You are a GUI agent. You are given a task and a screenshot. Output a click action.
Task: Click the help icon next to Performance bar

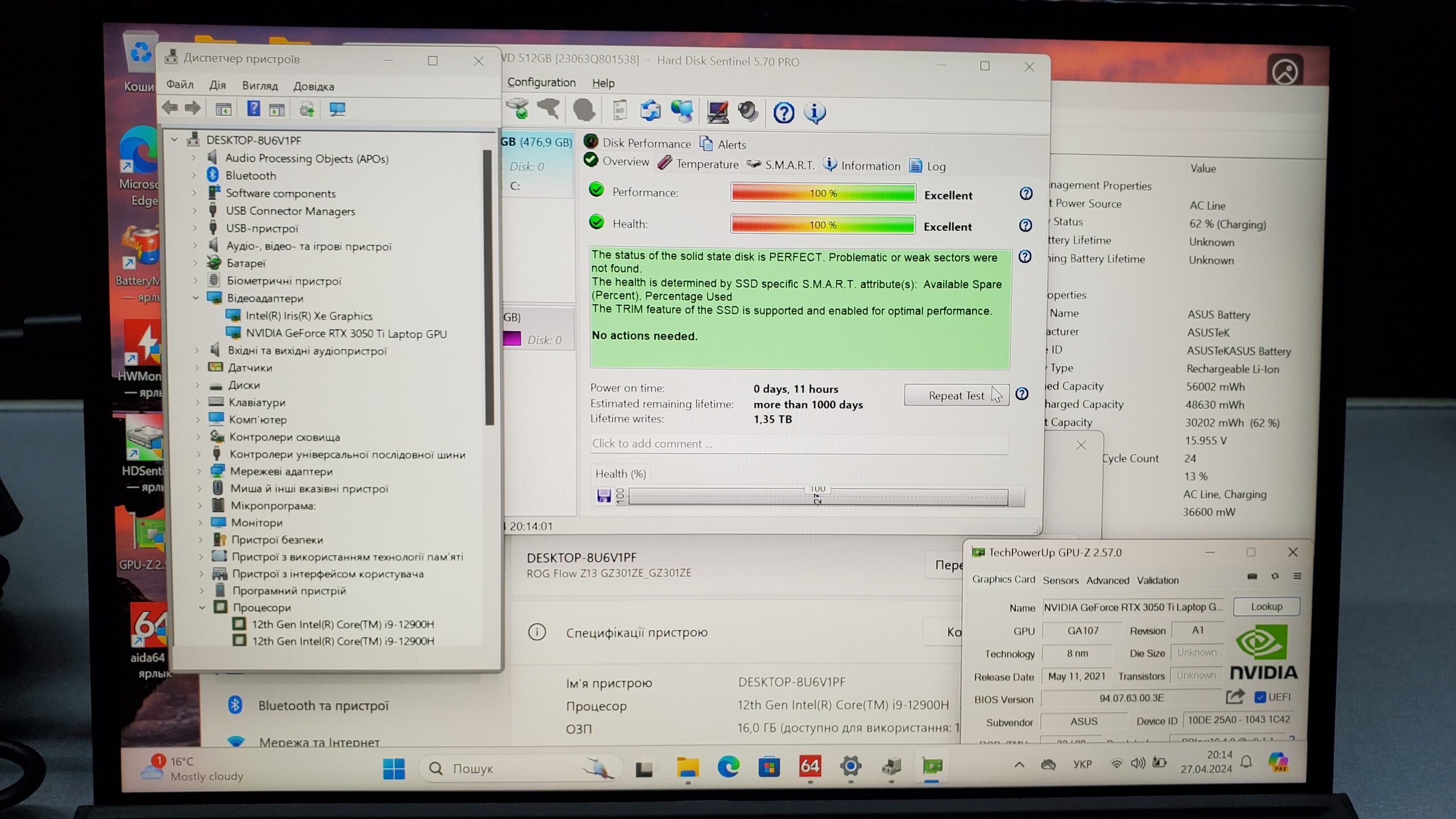(1026, 194)
